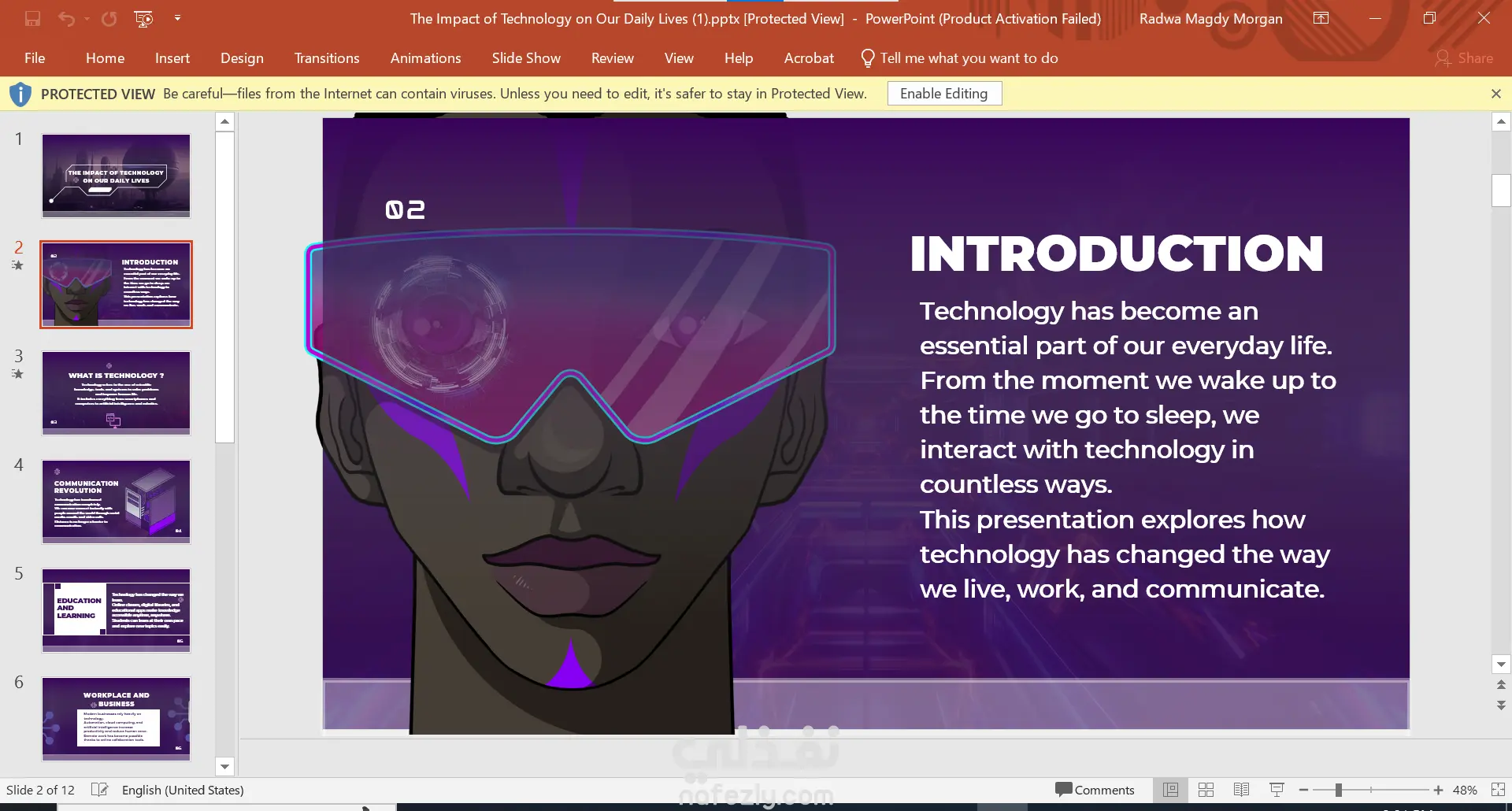
Task: Redo the last action
Action: coord(109,18)
